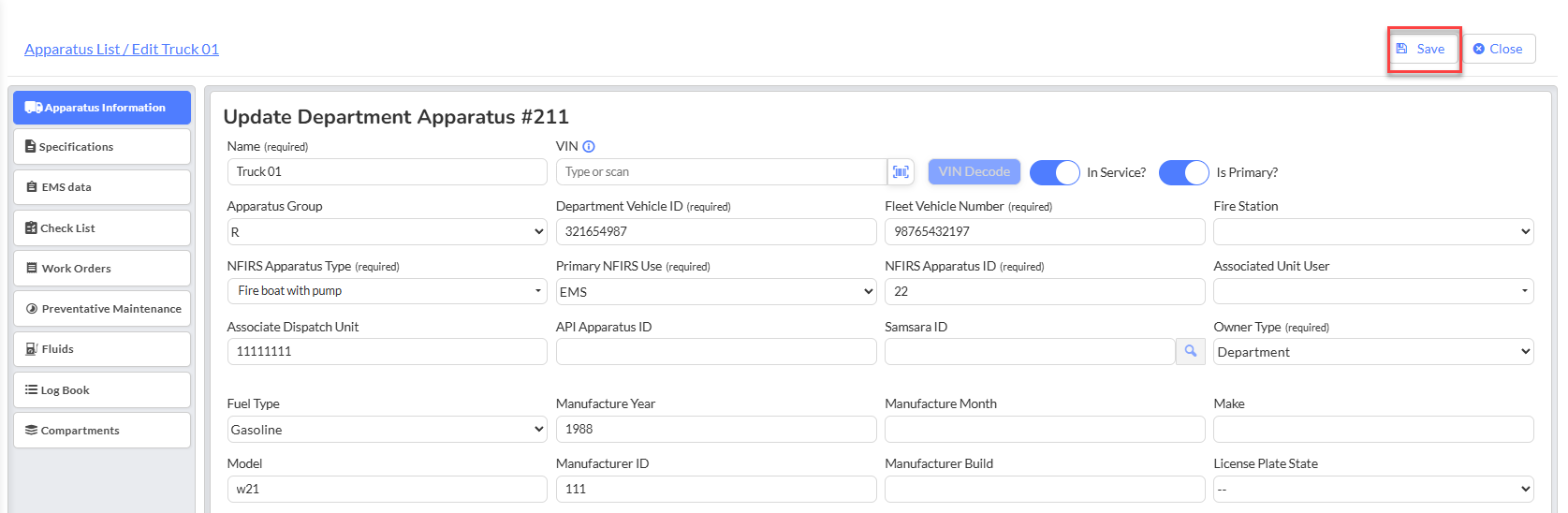Switch to the Work Orders tab

(102, 269)
